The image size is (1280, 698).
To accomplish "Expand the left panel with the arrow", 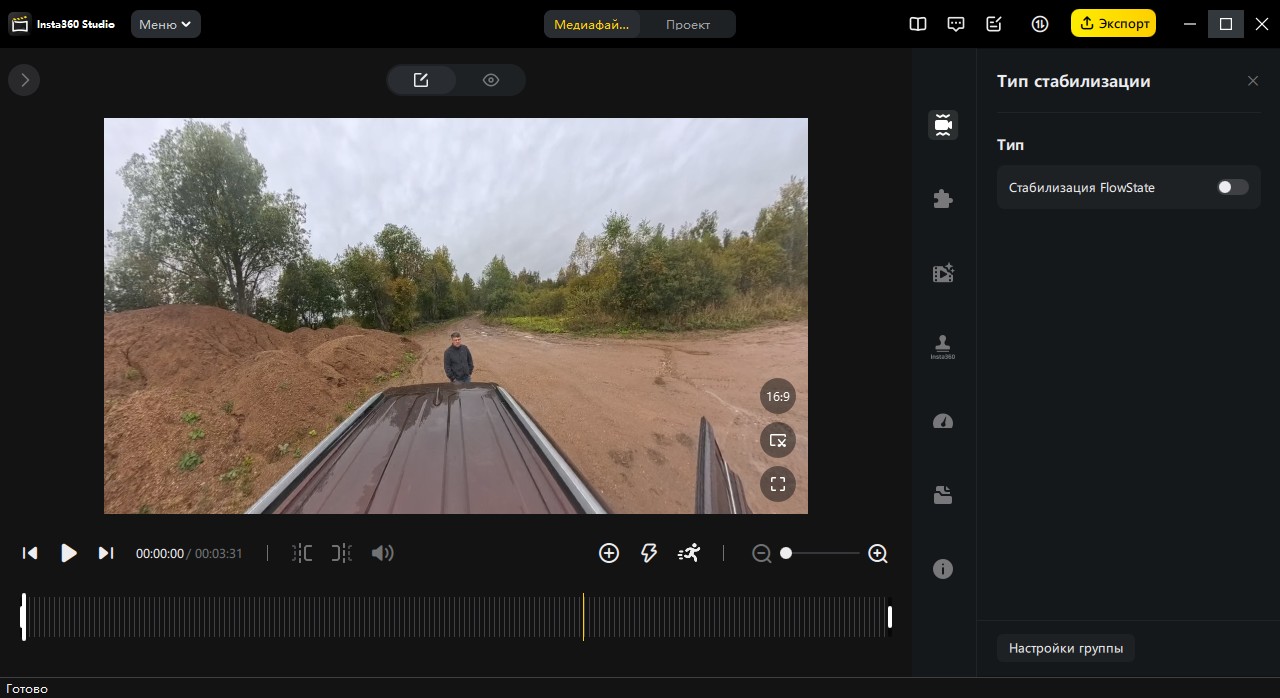I will [24, 80].
